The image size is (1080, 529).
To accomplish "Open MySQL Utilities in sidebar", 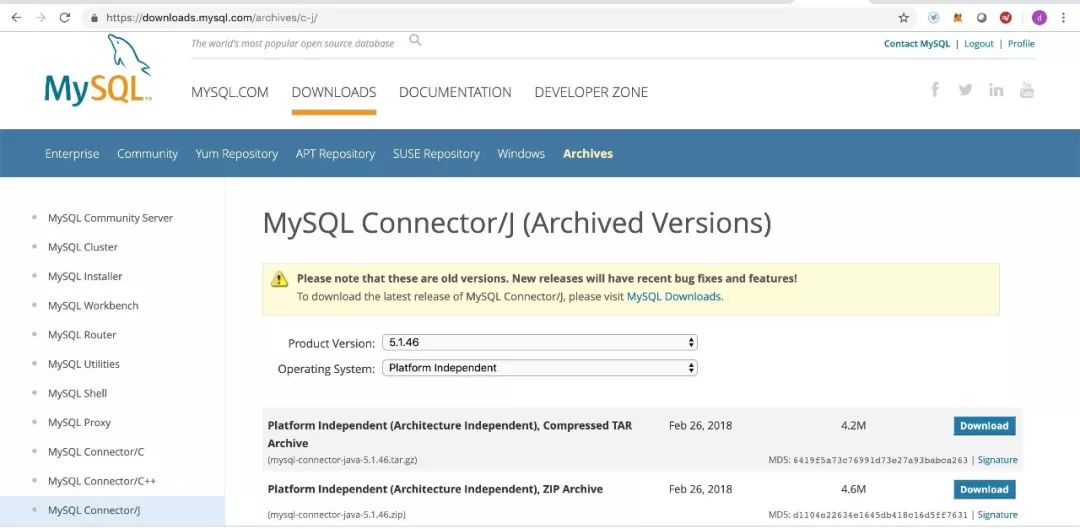I will point(83,364).
